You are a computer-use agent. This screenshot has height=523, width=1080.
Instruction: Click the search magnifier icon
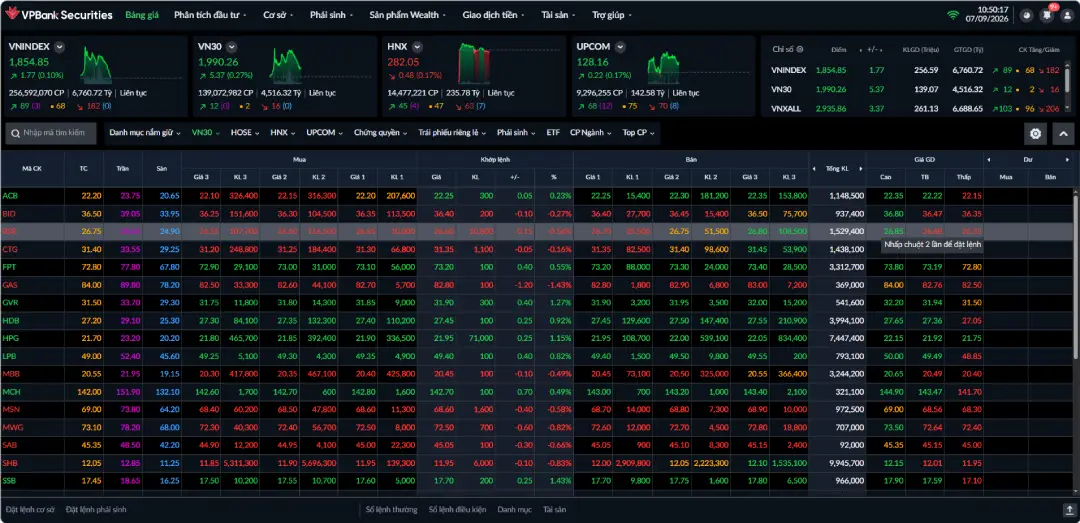[x=16, y=133]
